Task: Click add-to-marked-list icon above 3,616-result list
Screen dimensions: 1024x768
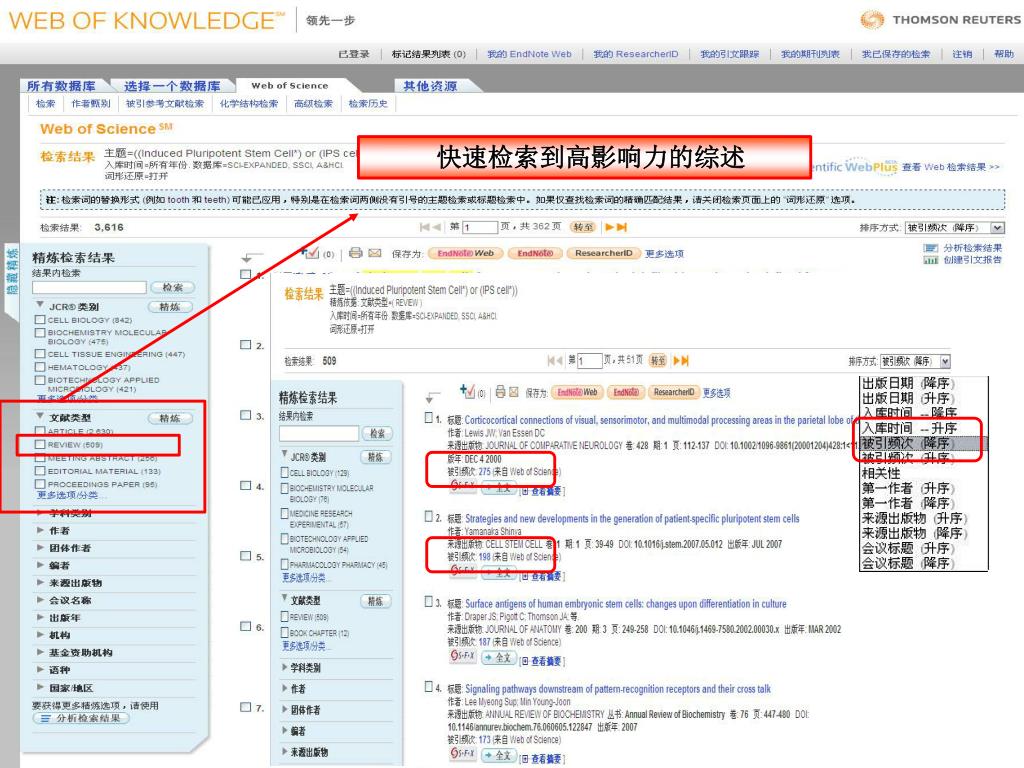Action: (310, 252)
